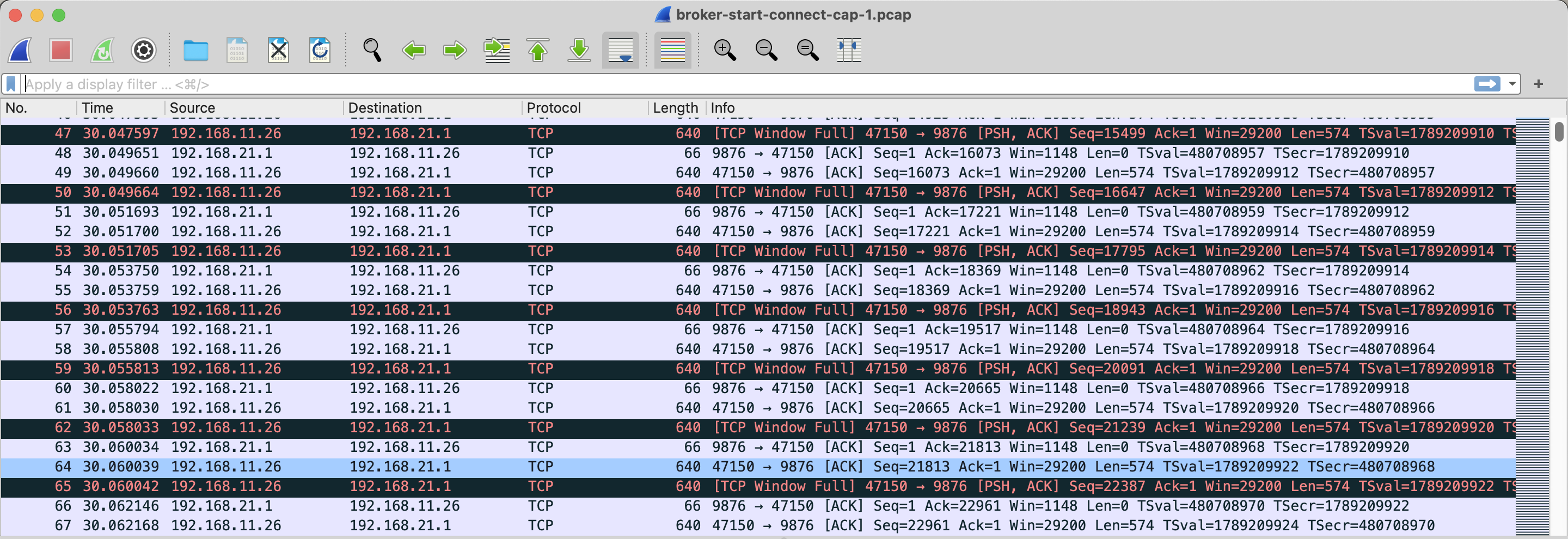
Task: Sort packets by the Protocol column
Action: pyautogui.click(x=553, y=108)
